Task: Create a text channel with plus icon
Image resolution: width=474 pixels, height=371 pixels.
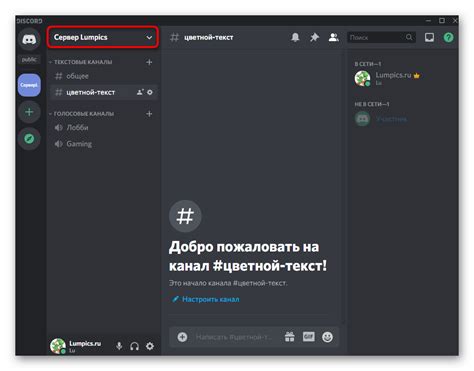Action: click(149, 62)
